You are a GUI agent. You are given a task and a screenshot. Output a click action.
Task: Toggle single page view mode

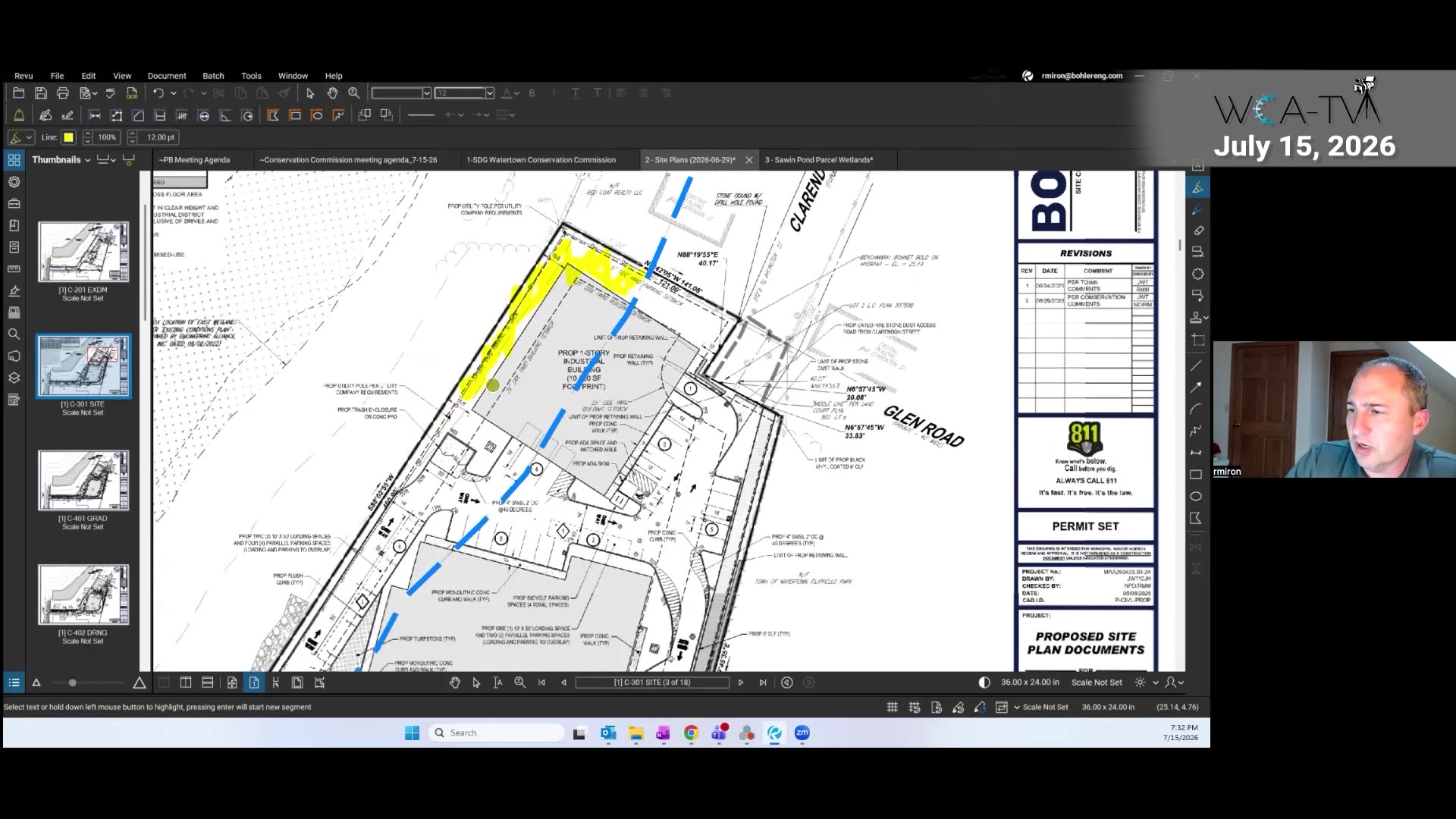point(254,682)
